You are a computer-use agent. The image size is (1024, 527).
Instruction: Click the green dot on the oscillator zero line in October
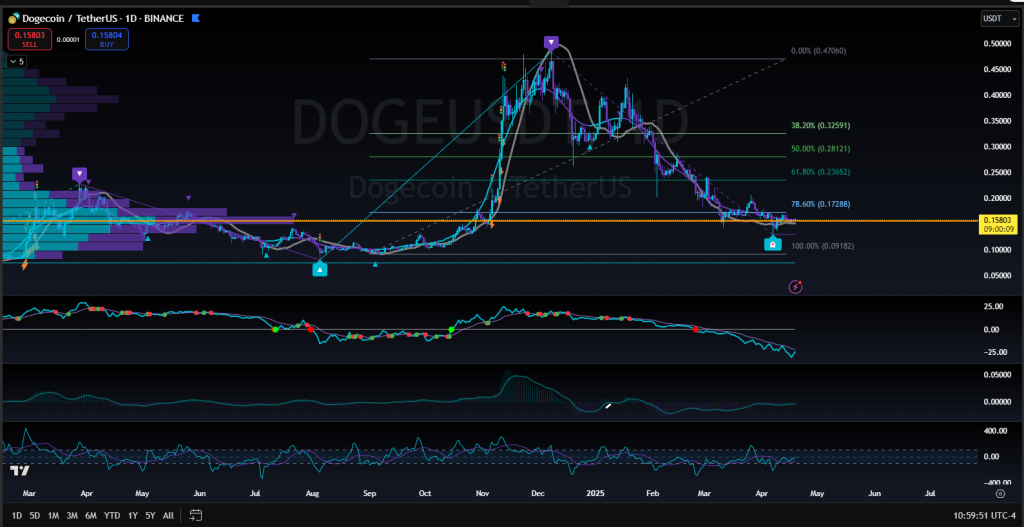point(451,330)
